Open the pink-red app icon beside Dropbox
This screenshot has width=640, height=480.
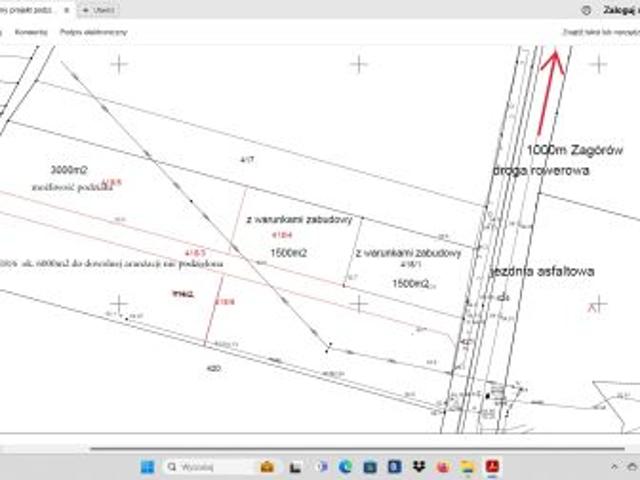click(443, 466)
